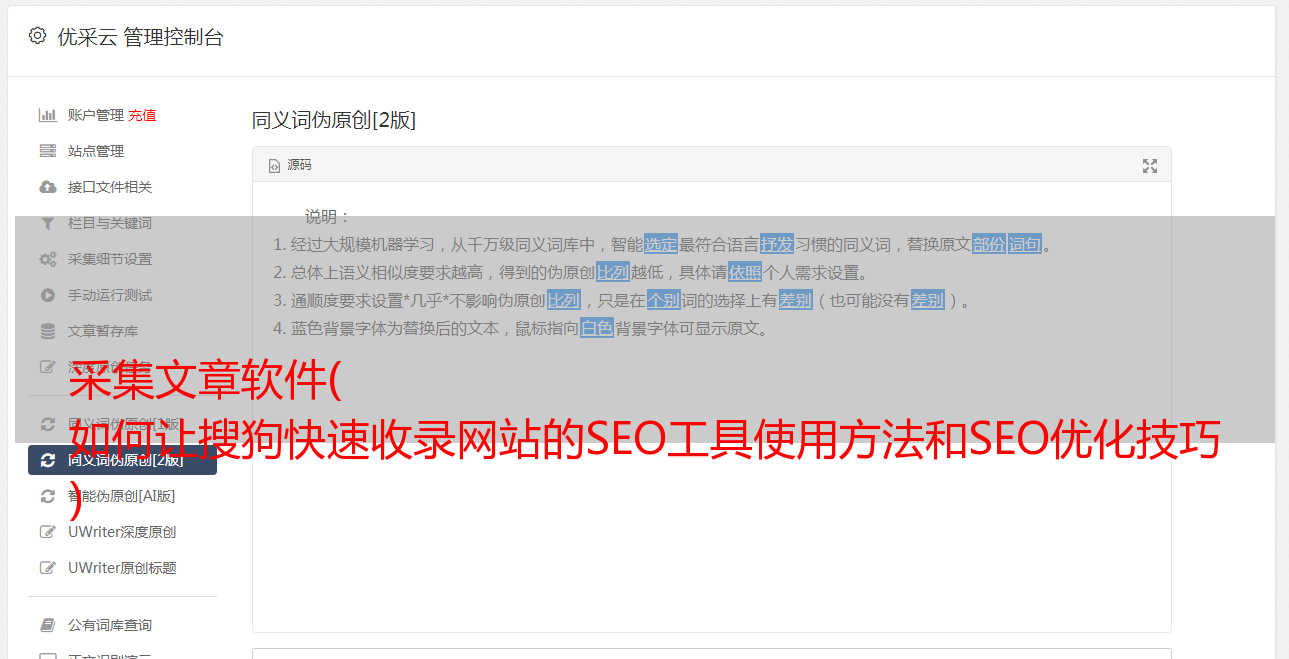Image resolution: width=1289 pixels, height=659 pixels.
Task: Open UWriter深度原创 in the sidebar
Action: click(x=122, y=532)
